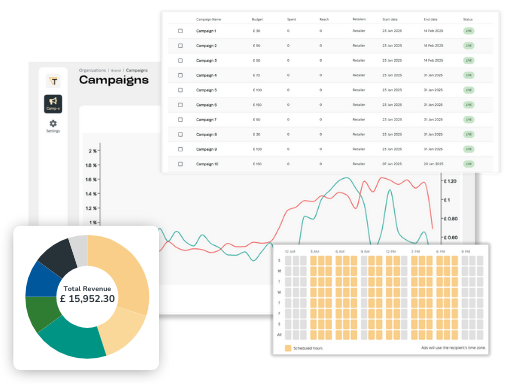The width and height of the screenshot is (512, 384).
Task: Open the Campaigns megaphone sidebar icon
Action: click(x=53, y=104)
